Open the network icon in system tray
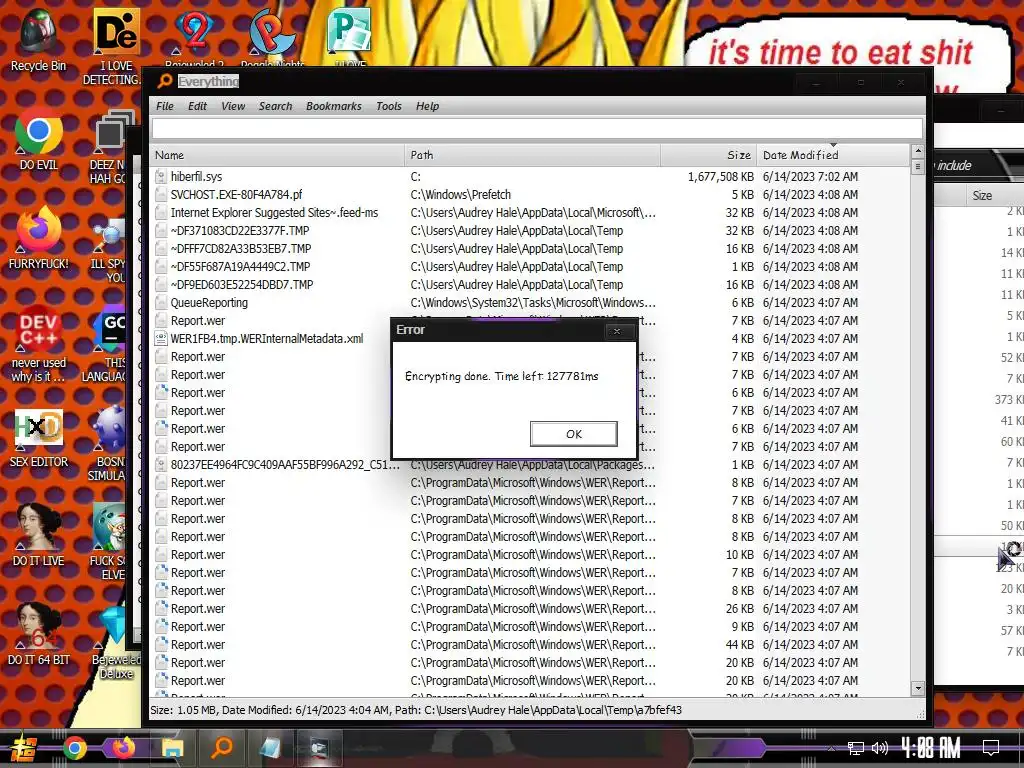Image resolution: width=1024 pixels, height=768 pixels. click(x=856, y=748)
